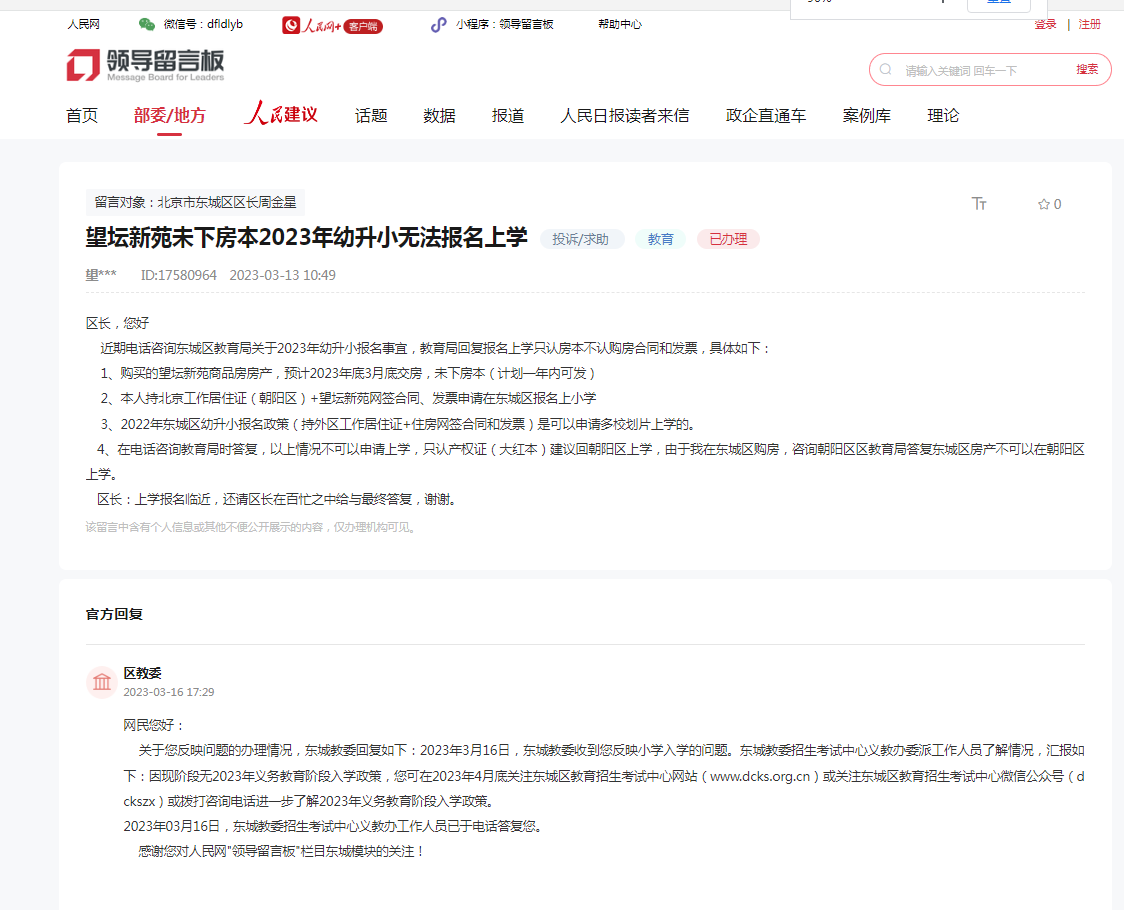Click the 领导留言板 site logo

[146, 65]
